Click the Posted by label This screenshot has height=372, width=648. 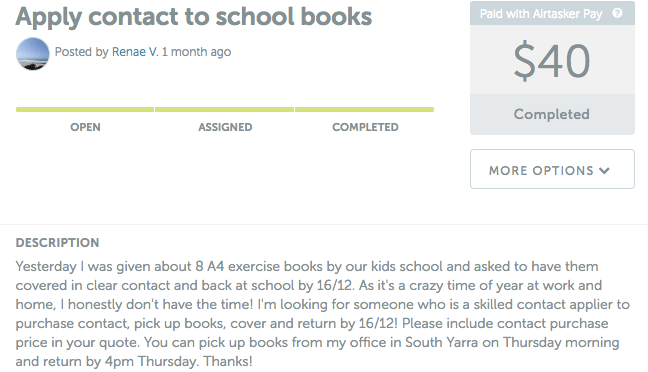81,52
